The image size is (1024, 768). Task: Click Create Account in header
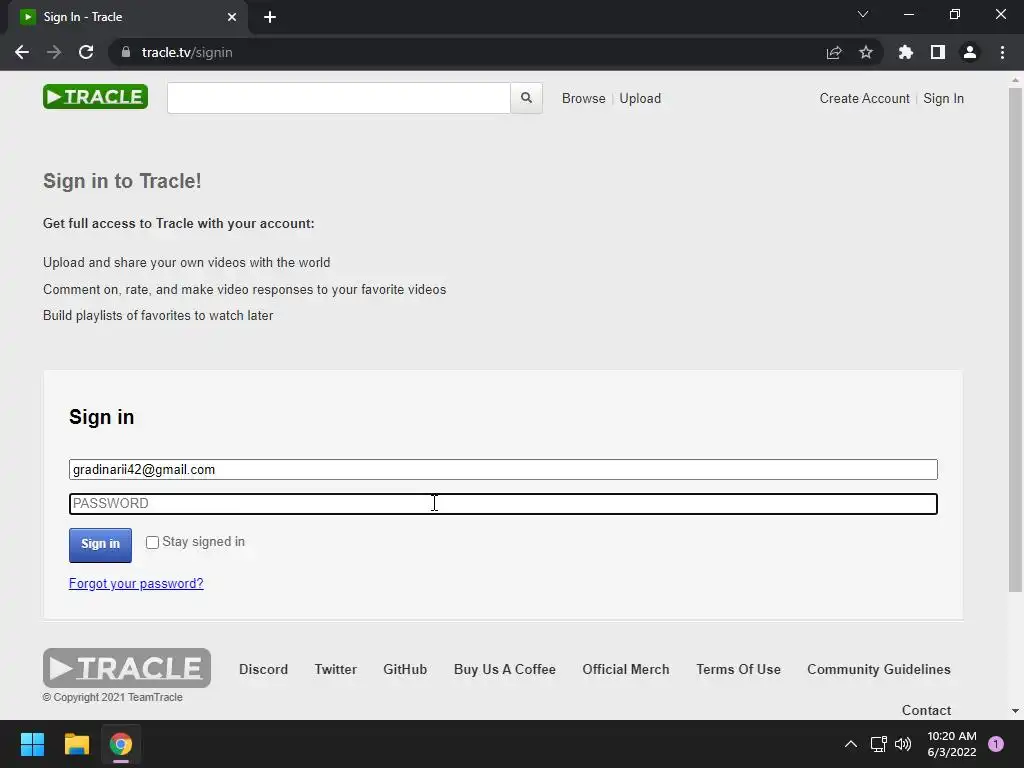coord(864,98)
